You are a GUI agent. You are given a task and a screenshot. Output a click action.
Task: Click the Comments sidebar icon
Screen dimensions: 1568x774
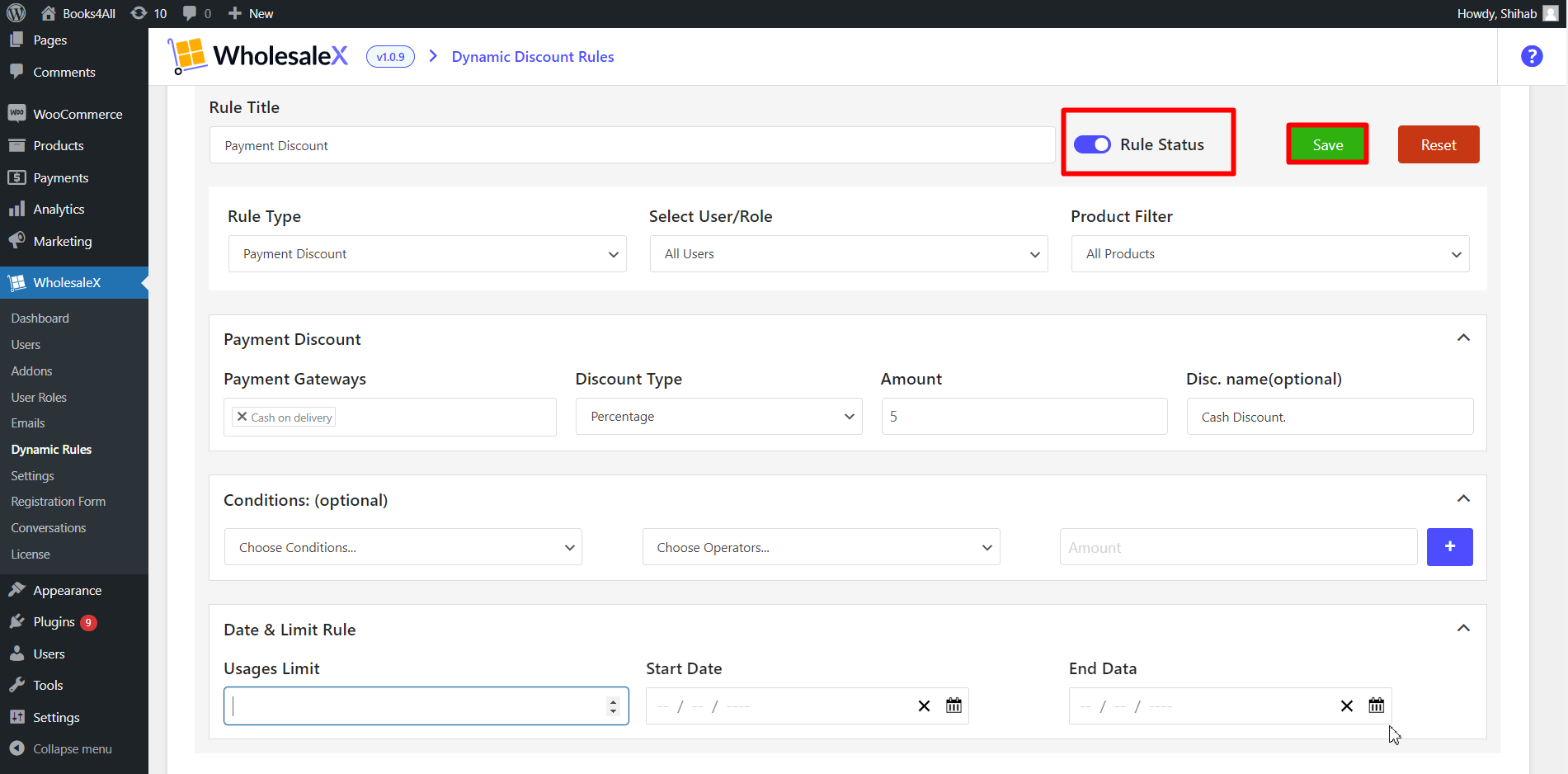pos(16,72)
